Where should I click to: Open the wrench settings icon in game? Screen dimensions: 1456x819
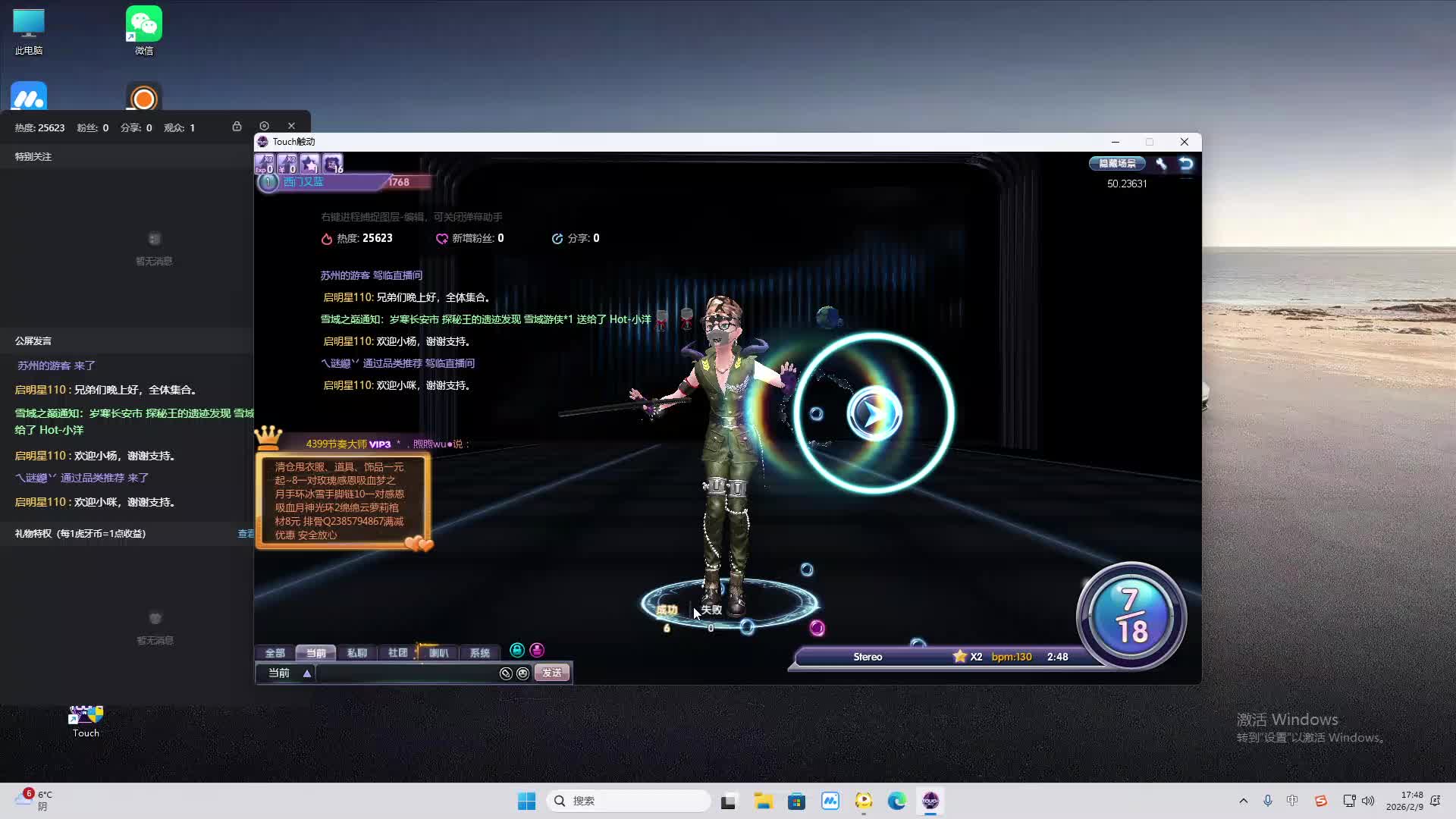[1161, 163]
